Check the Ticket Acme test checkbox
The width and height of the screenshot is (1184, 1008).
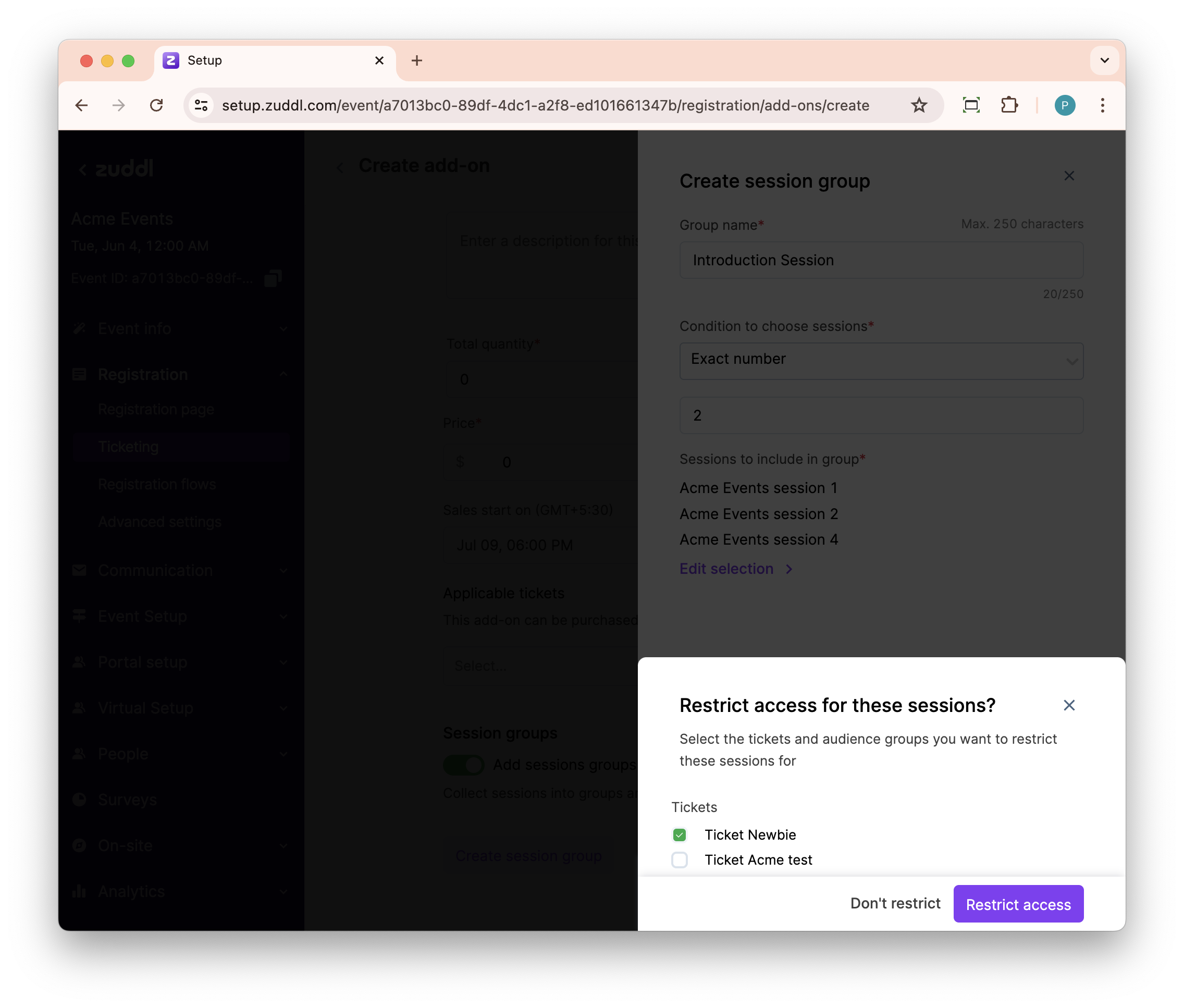(x=679, y=860)
